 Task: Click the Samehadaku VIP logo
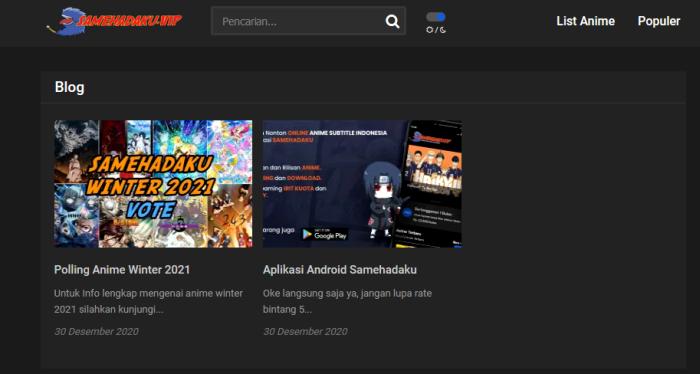114,21
